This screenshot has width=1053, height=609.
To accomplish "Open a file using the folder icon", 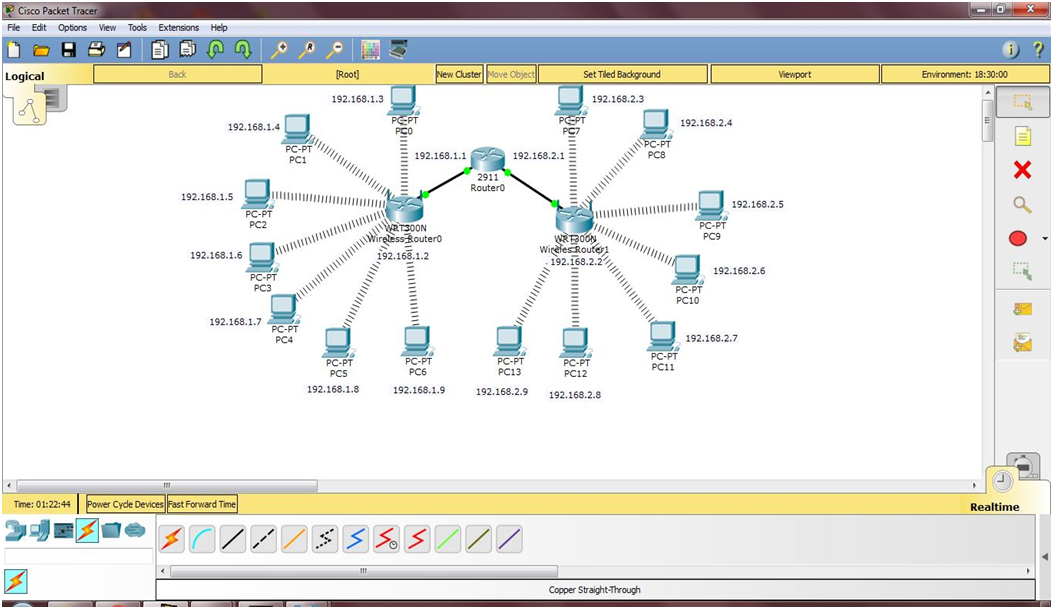I will [x=41, y=50].
